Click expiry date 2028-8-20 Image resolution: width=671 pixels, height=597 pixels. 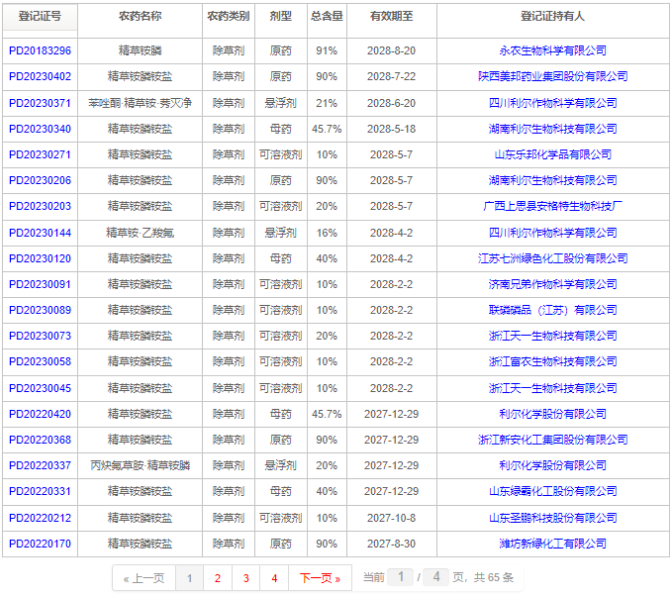(x=392, y=50)
